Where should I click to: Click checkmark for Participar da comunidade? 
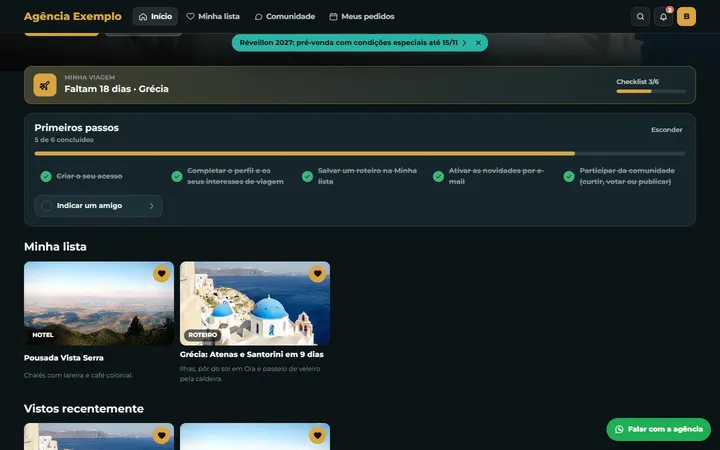click(569, 176)
